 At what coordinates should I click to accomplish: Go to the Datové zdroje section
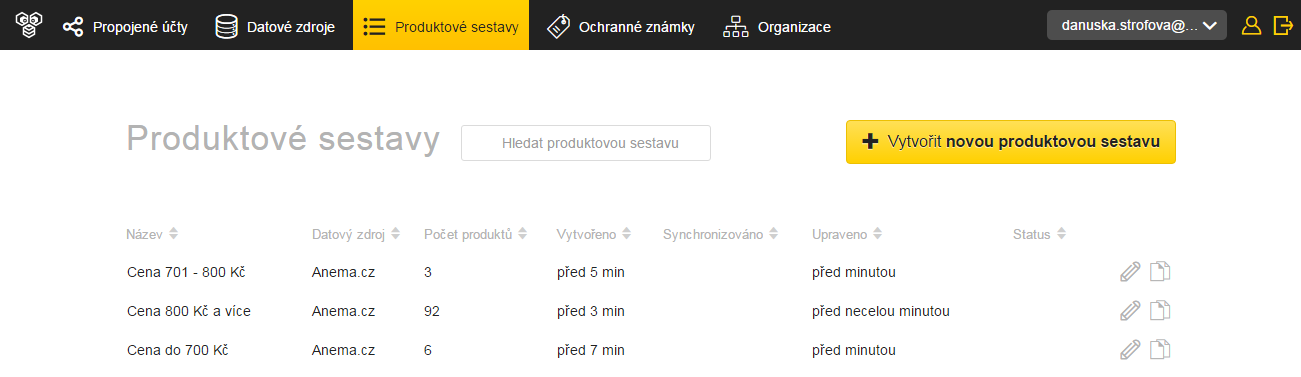click(275, 27)
